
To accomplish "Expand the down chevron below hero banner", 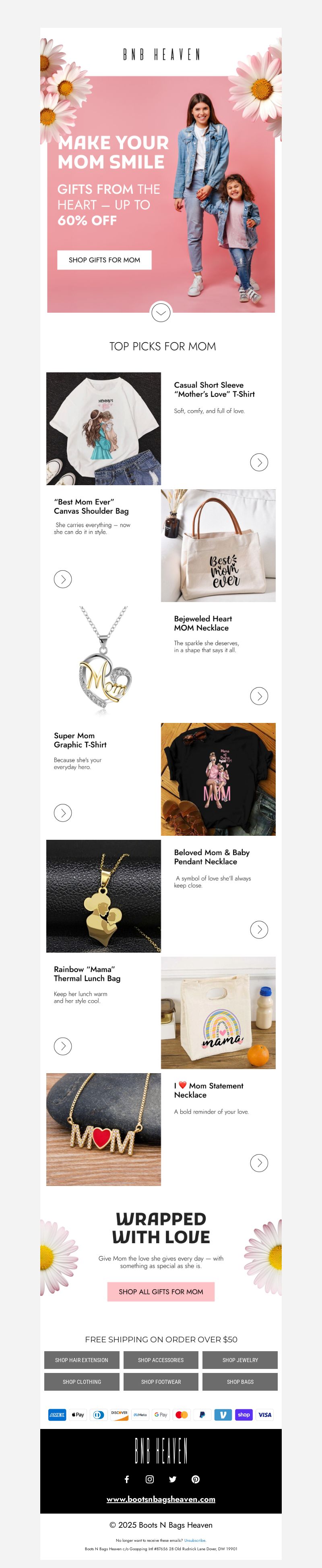I will 160,313.
